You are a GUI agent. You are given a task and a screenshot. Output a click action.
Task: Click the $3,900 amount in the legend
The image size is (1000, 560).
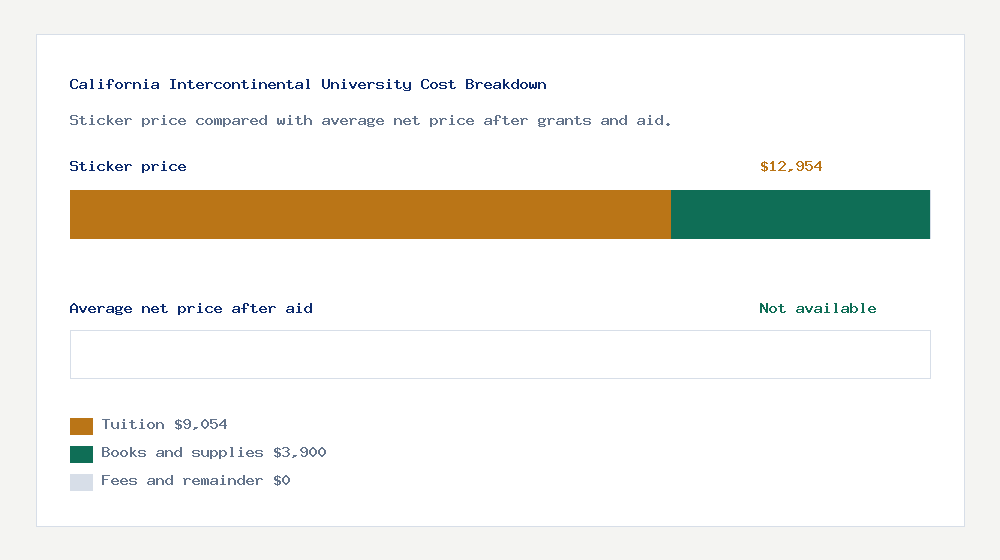coord(300,452)
